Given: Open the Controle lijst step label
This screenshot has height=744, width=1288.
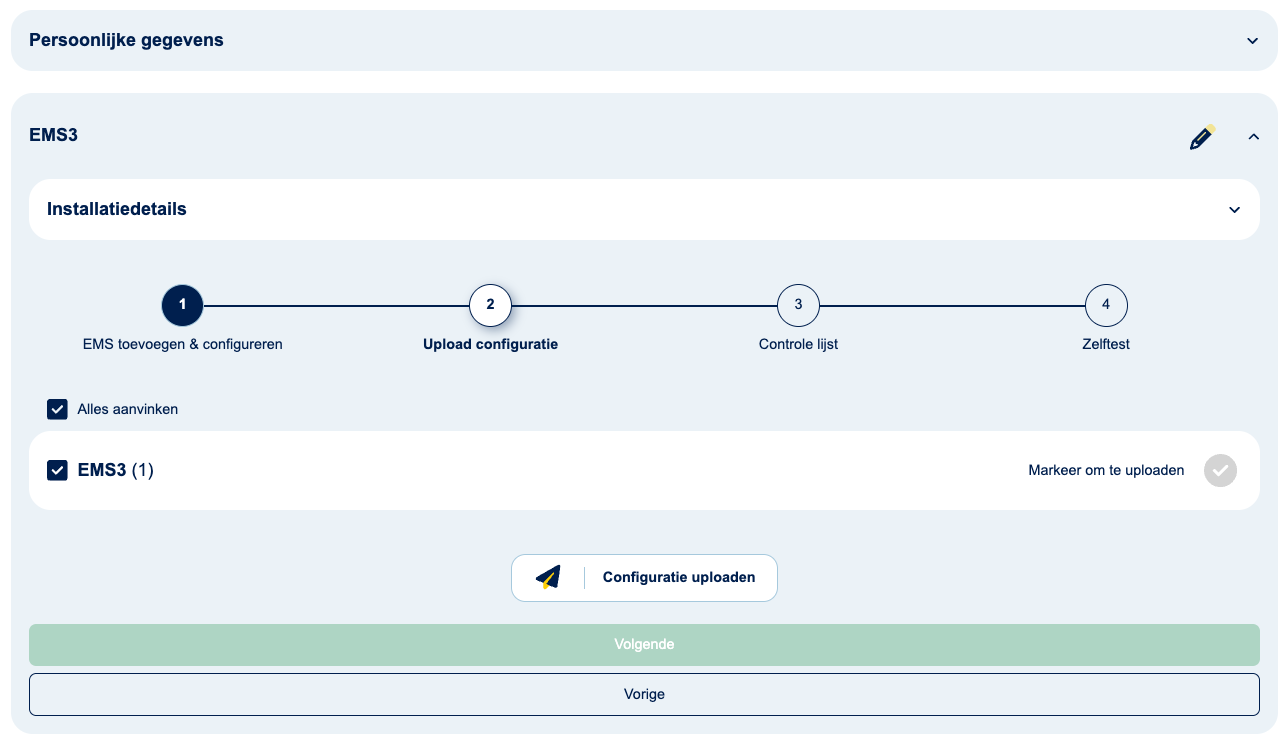Looking at the screenshot, I should tap(798, 344).
